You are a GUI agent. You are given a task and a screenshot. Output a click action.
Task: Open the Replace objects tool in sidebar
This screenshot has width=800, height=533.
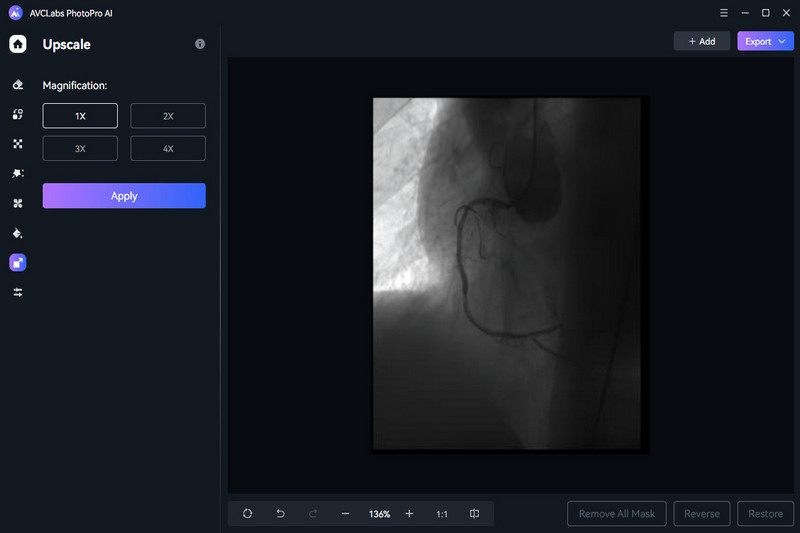(x=18, y=114)
